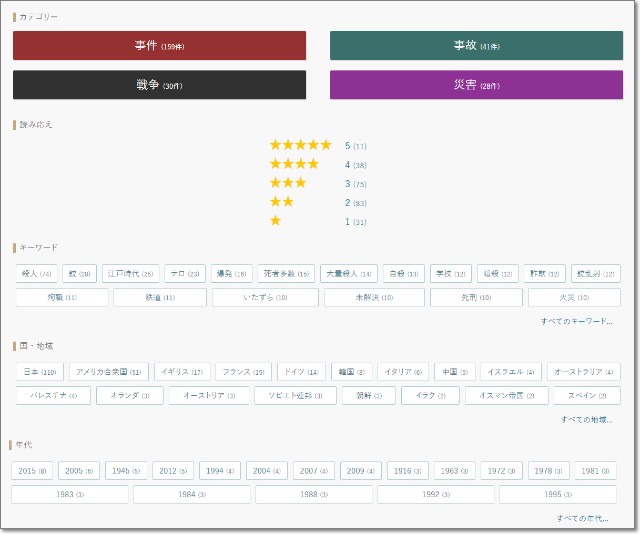Viewport: 640px width, 534px height.
Task: Open the black 戦争 category
Action: coord(159,85)
